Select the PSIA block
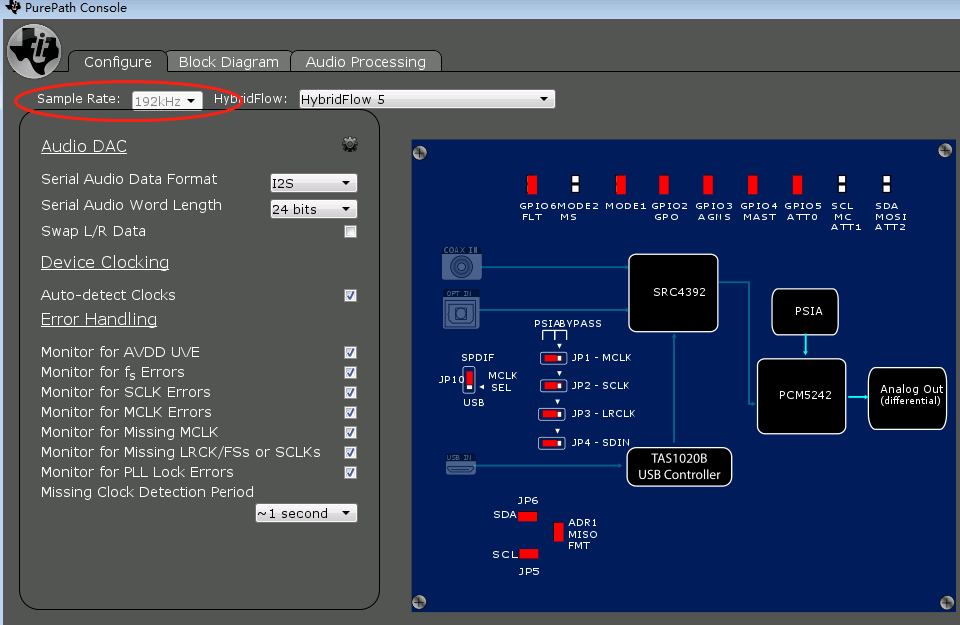 point(805,312)
